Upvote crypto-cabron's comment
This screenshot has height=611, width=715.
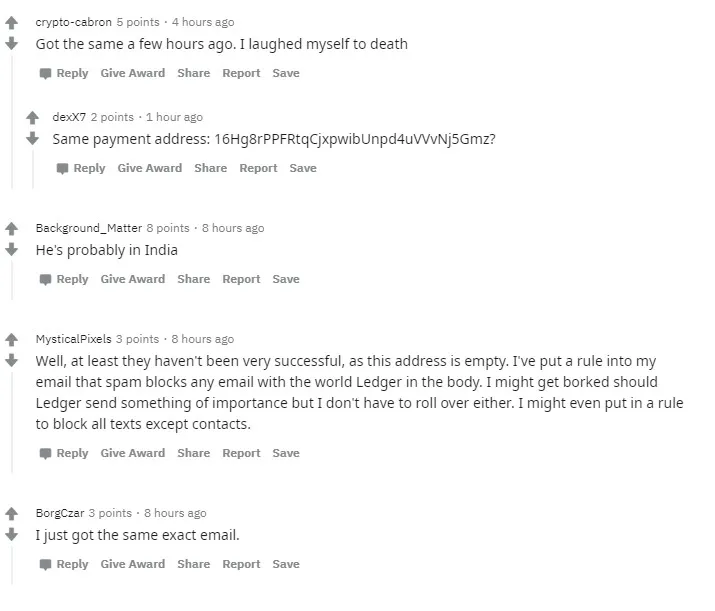[11, 22]
